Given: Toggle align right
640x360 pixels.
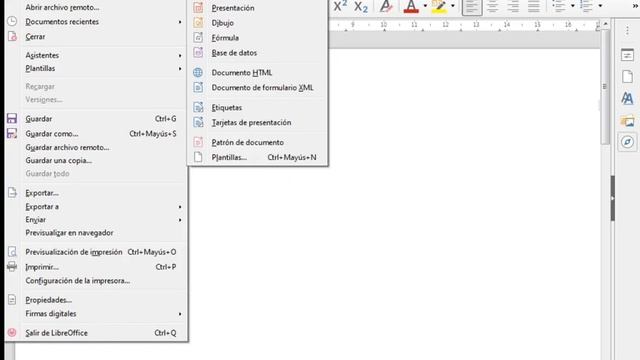Looking at the screenshot, I should tap(513, 7).
